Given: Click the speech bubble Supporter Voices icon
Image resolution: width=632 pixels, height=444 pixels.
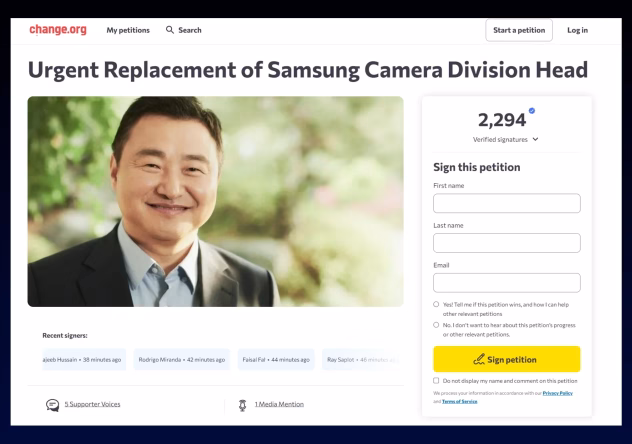Looking at the screenshot, I should click(x=52, y=405).
